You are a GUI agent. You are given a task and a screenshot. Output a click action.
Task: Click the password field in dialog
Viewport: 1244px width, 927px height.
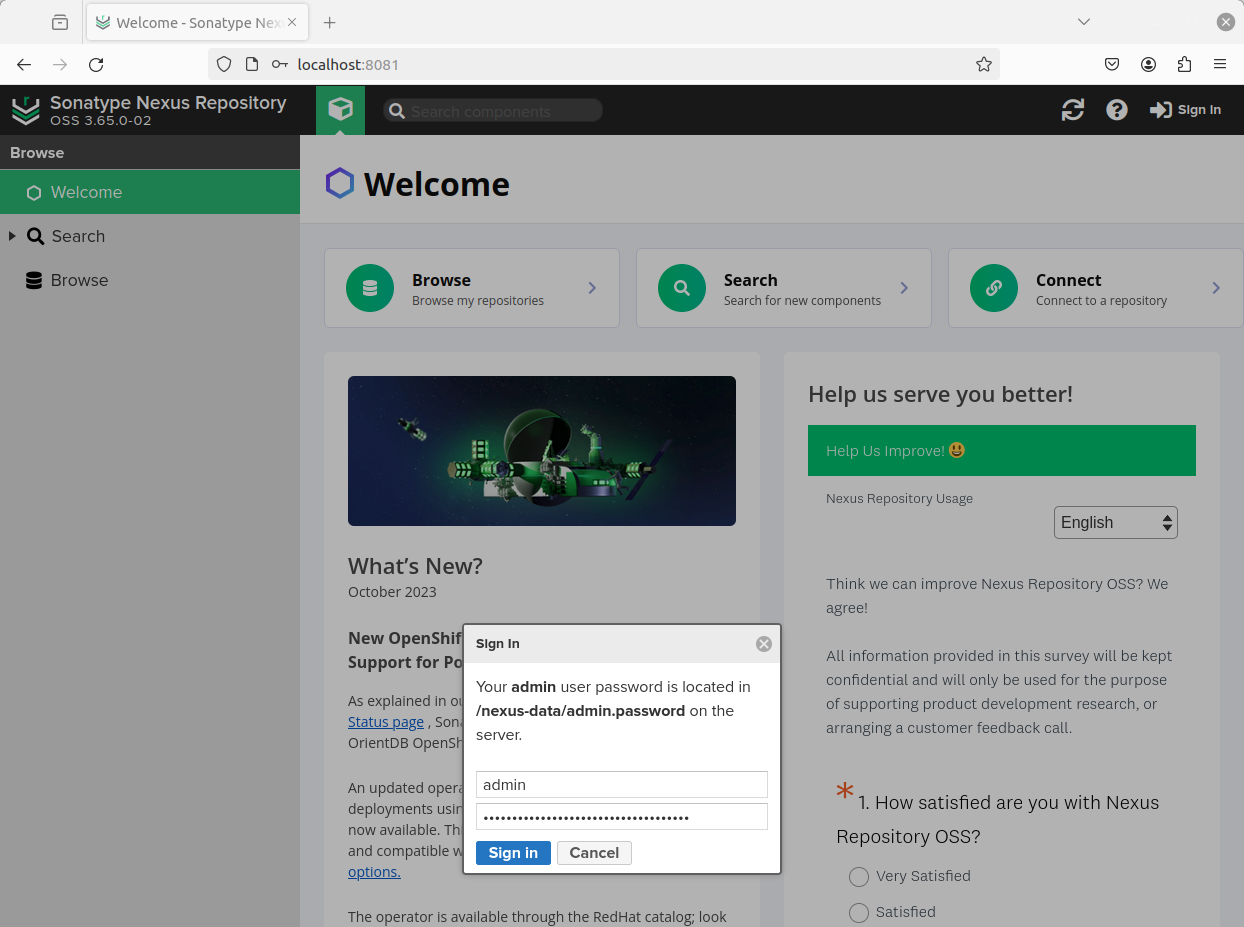622,817
